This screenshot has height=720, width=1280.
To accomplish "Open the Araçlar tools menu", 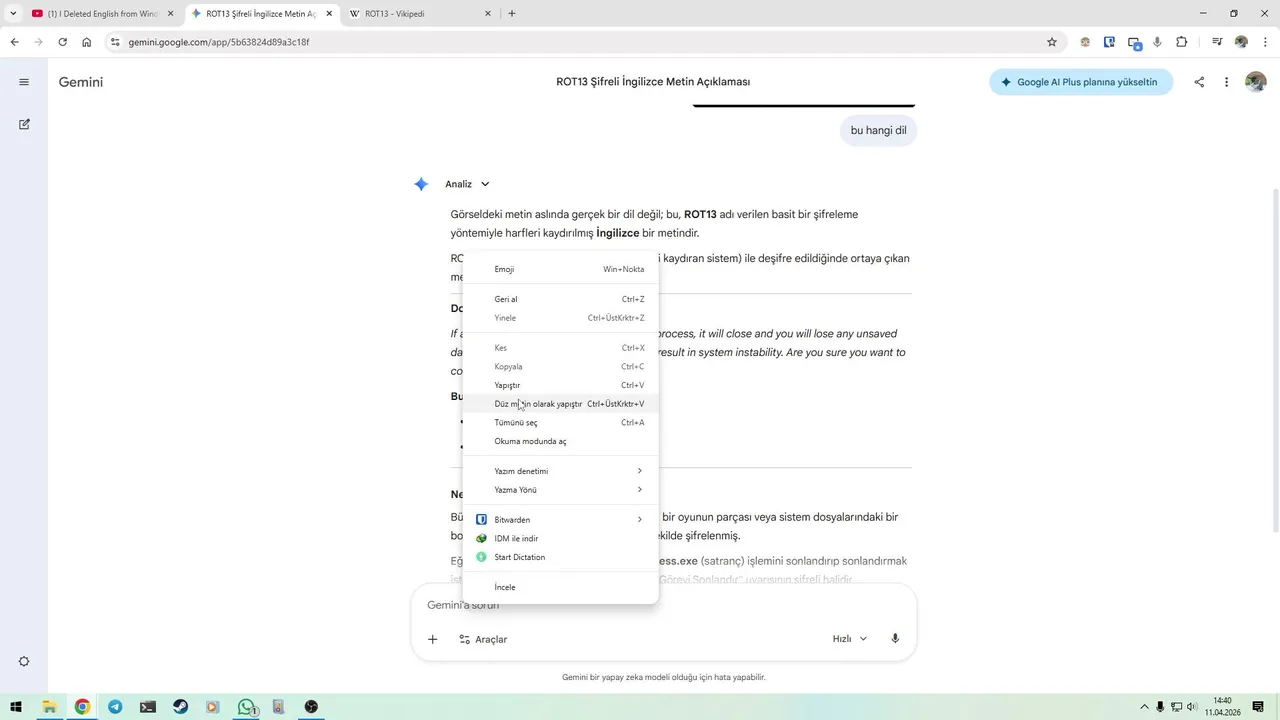I will (483, 639).
